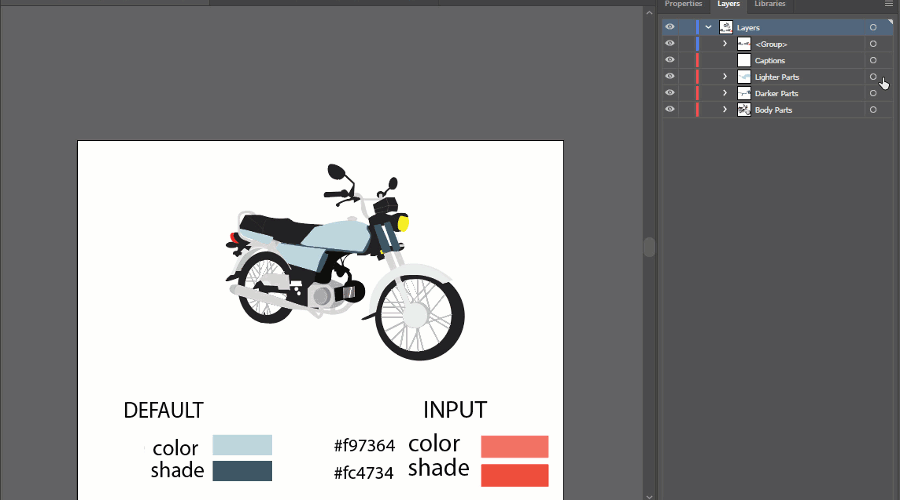This screenshot has height=500, width=900.
Task: Select the <Group> layer name
Action: [x=771, y=44]
